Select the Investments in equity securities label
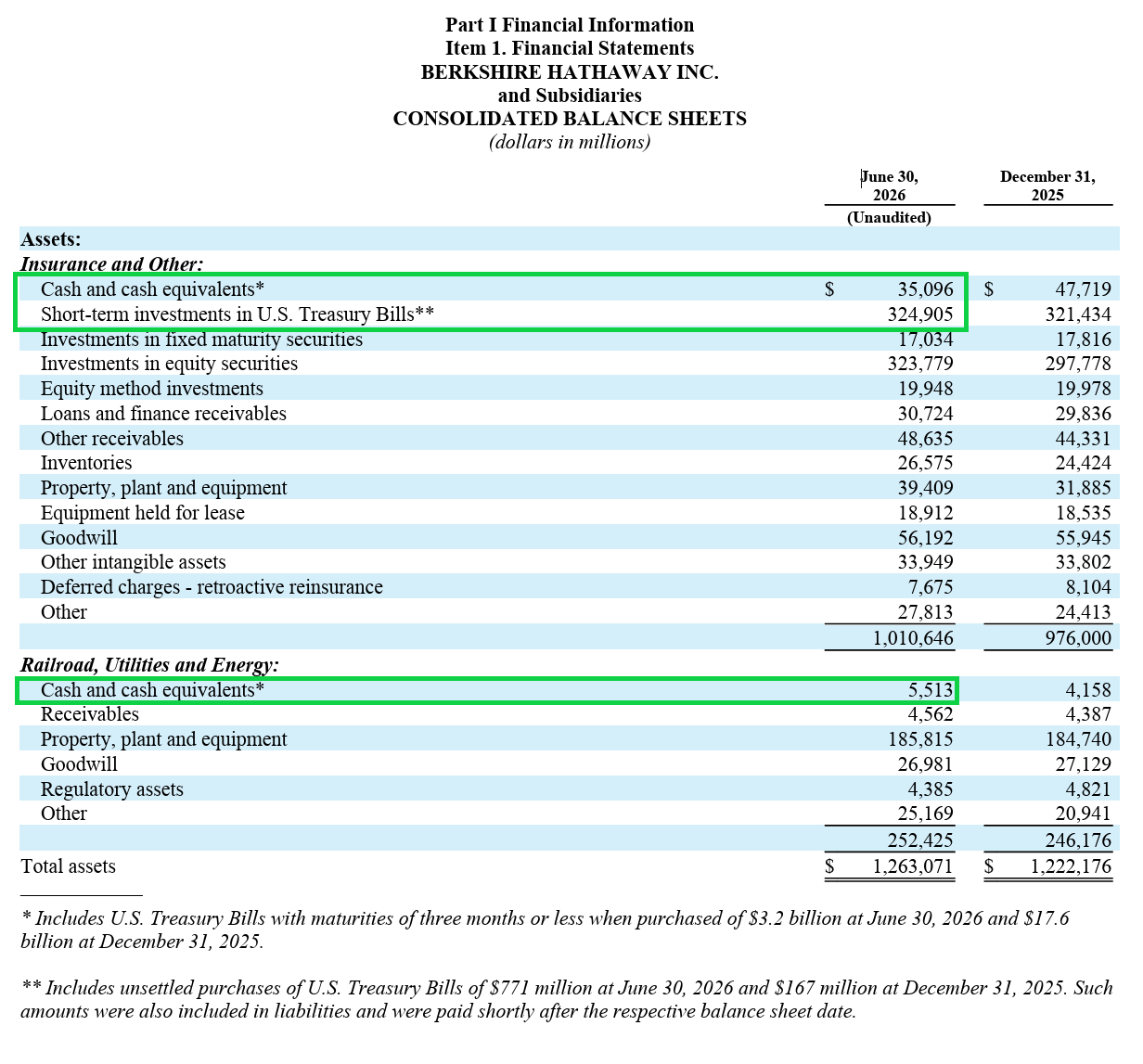The height and width of the screenshot is (1064, 1143). pos(169,364)
